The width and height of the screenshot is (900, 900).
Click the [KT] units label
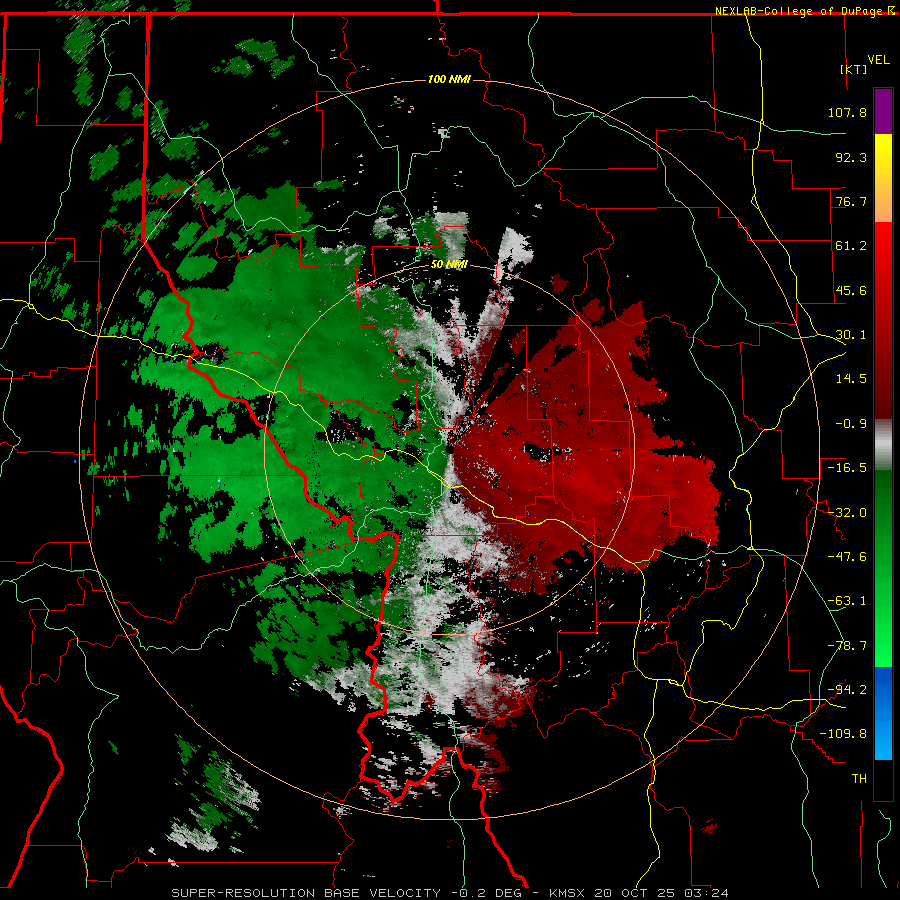point(854,69)
